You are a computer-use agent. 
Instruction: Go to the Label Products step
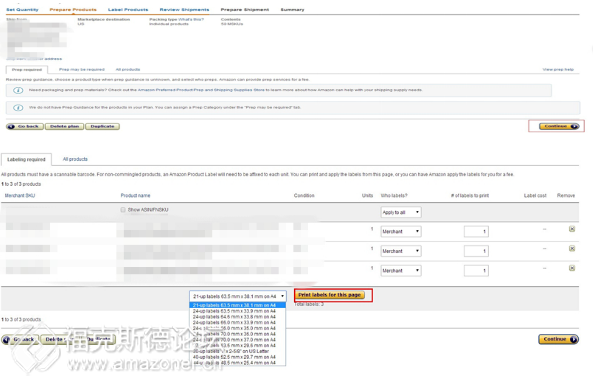point(128,10)
